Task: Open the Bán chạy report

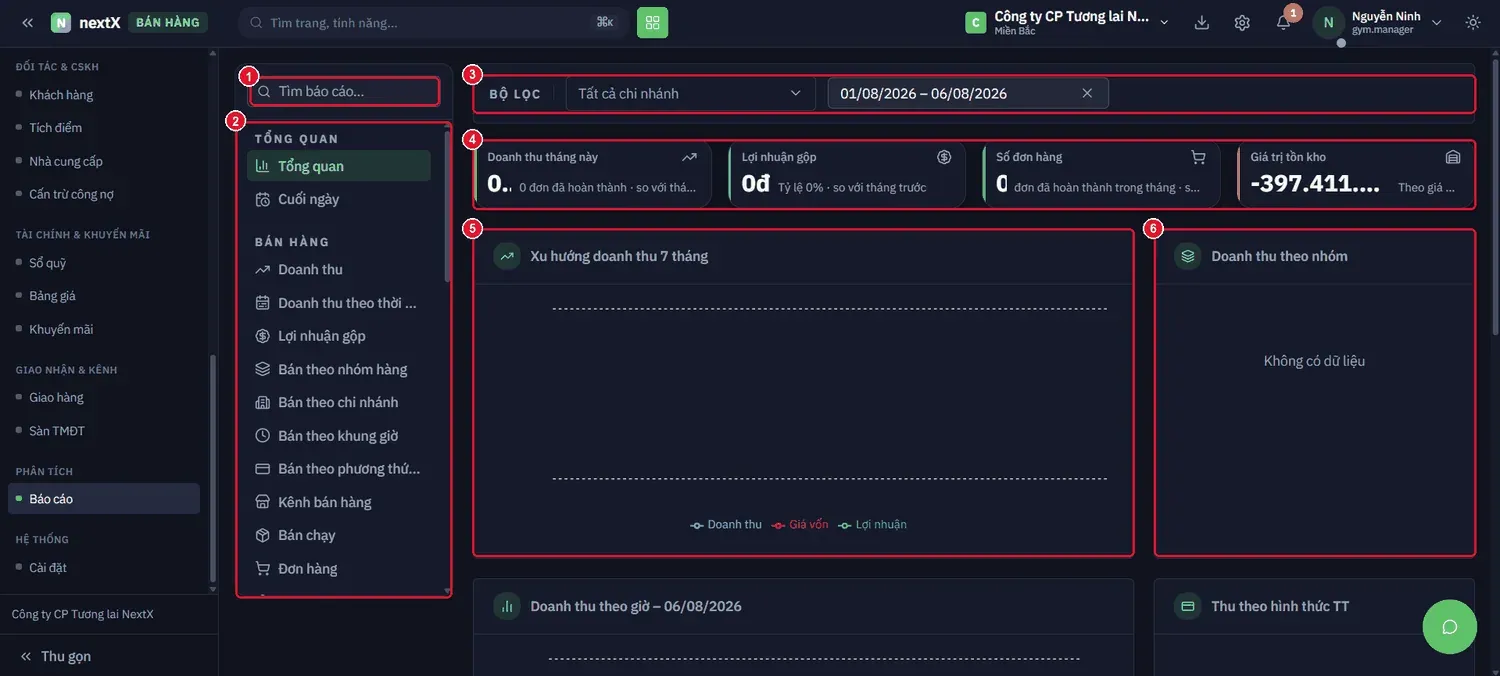Action: pos(339,535)
